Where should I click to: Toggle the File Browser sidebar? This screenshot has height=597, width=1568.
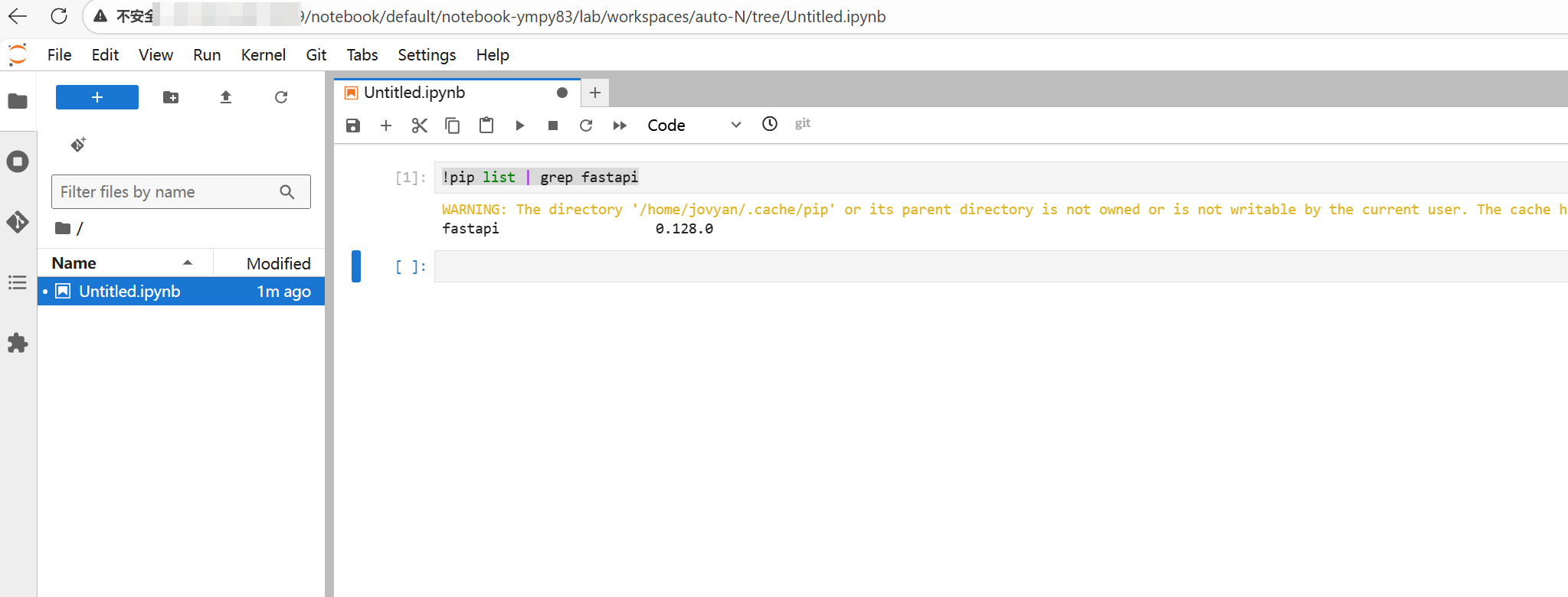(18, 101)
